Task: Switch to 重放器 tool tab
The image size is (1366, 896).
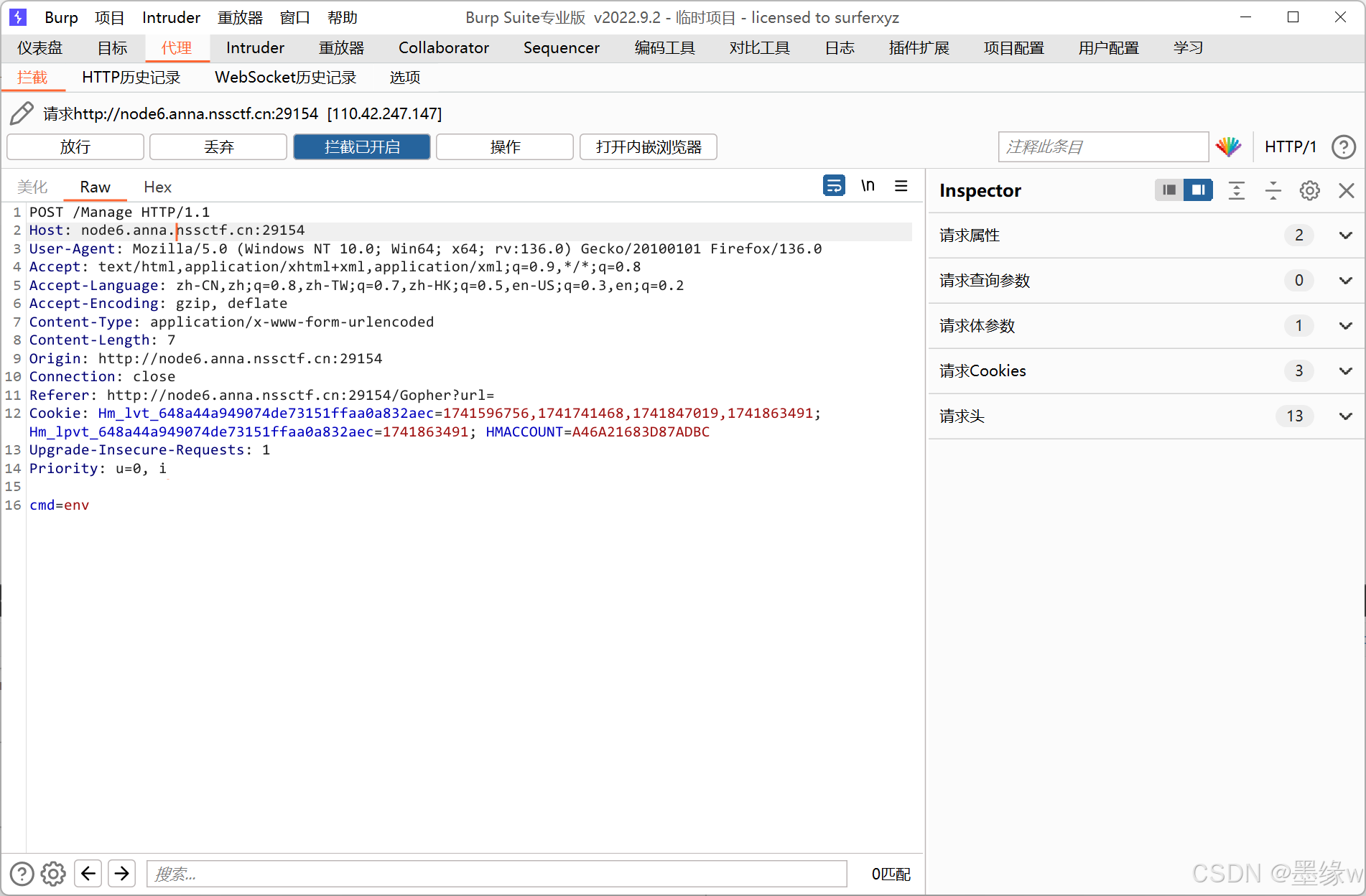Action: 342,47
